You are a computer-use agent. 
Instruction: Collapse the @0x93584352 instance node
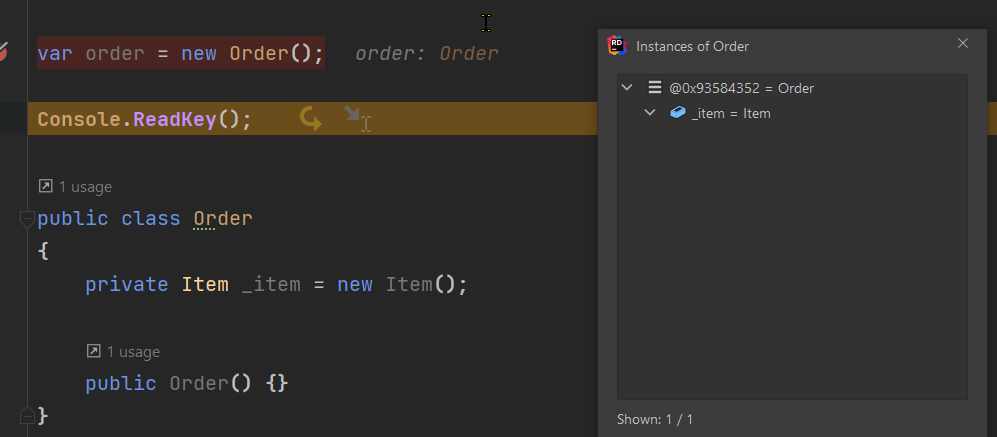(628, 88)
